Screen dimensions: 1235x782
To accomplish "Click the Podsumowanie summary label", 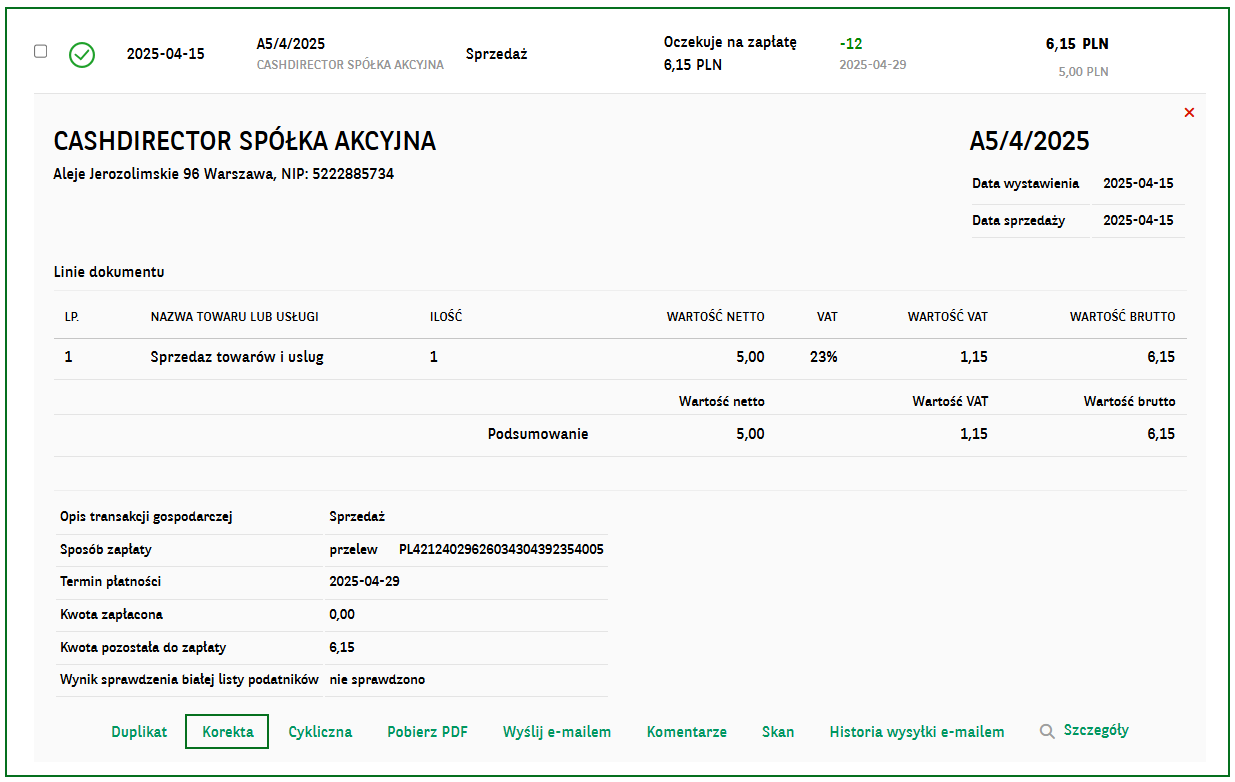I will pos(538,434).
